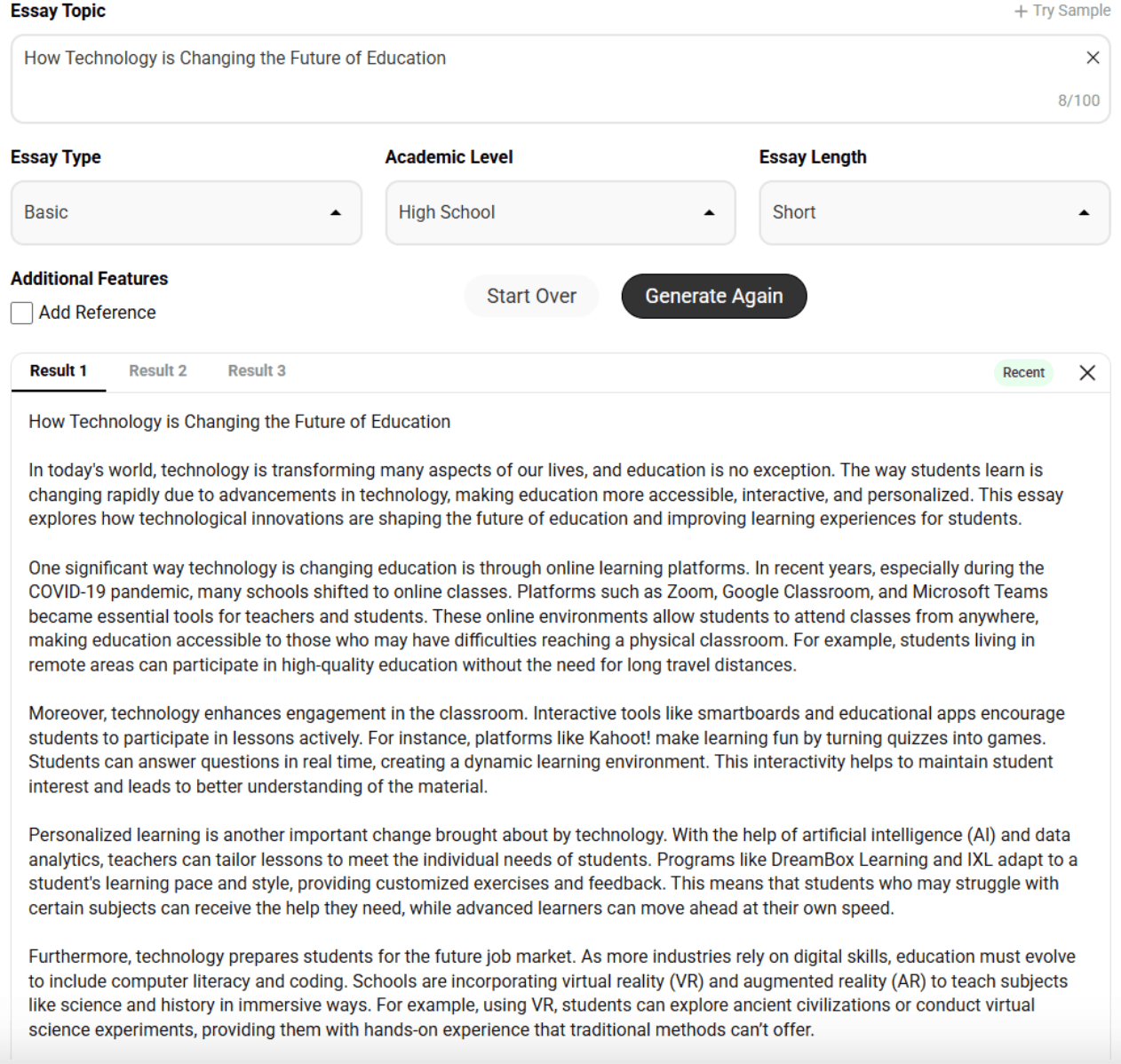This screenshot has width=1121, height=1064.
Task: Click the Academic Level dropdown arrow
Action: (x=709, y=213)
